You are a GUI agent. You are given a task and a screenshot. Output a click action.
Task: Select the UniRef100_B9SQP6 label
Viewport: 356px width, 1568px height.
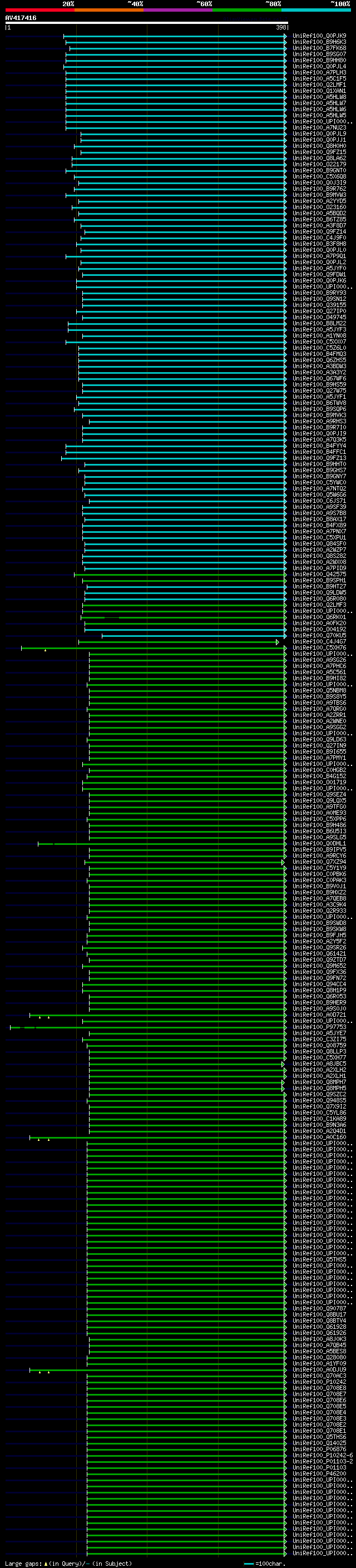click(319, 409)
